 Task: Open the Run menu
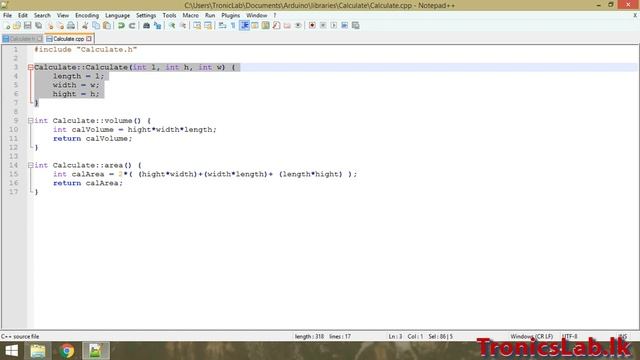(x=210, y=16)
